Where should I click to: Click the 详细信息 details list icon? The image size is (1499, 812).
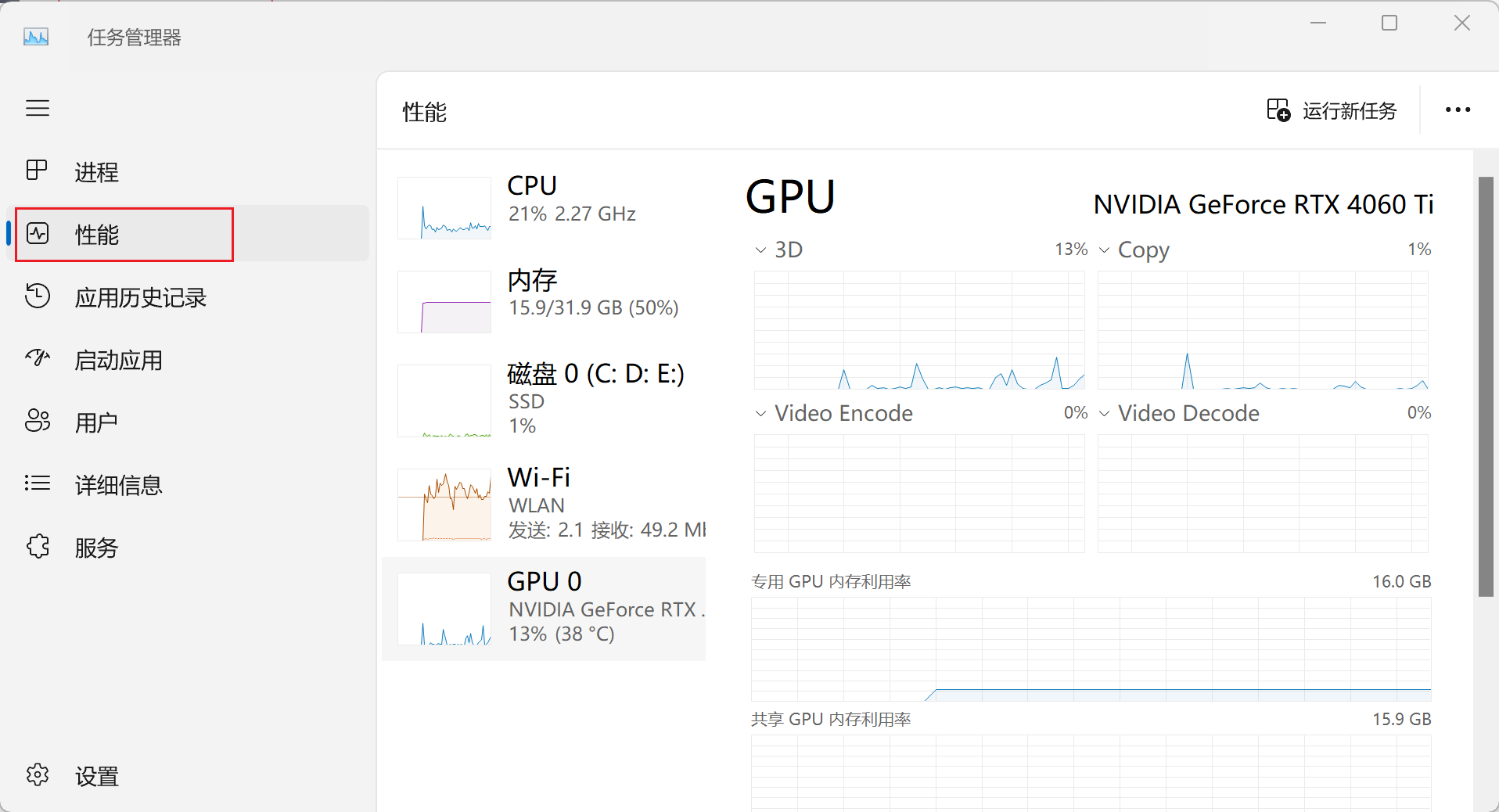point(38,483)
